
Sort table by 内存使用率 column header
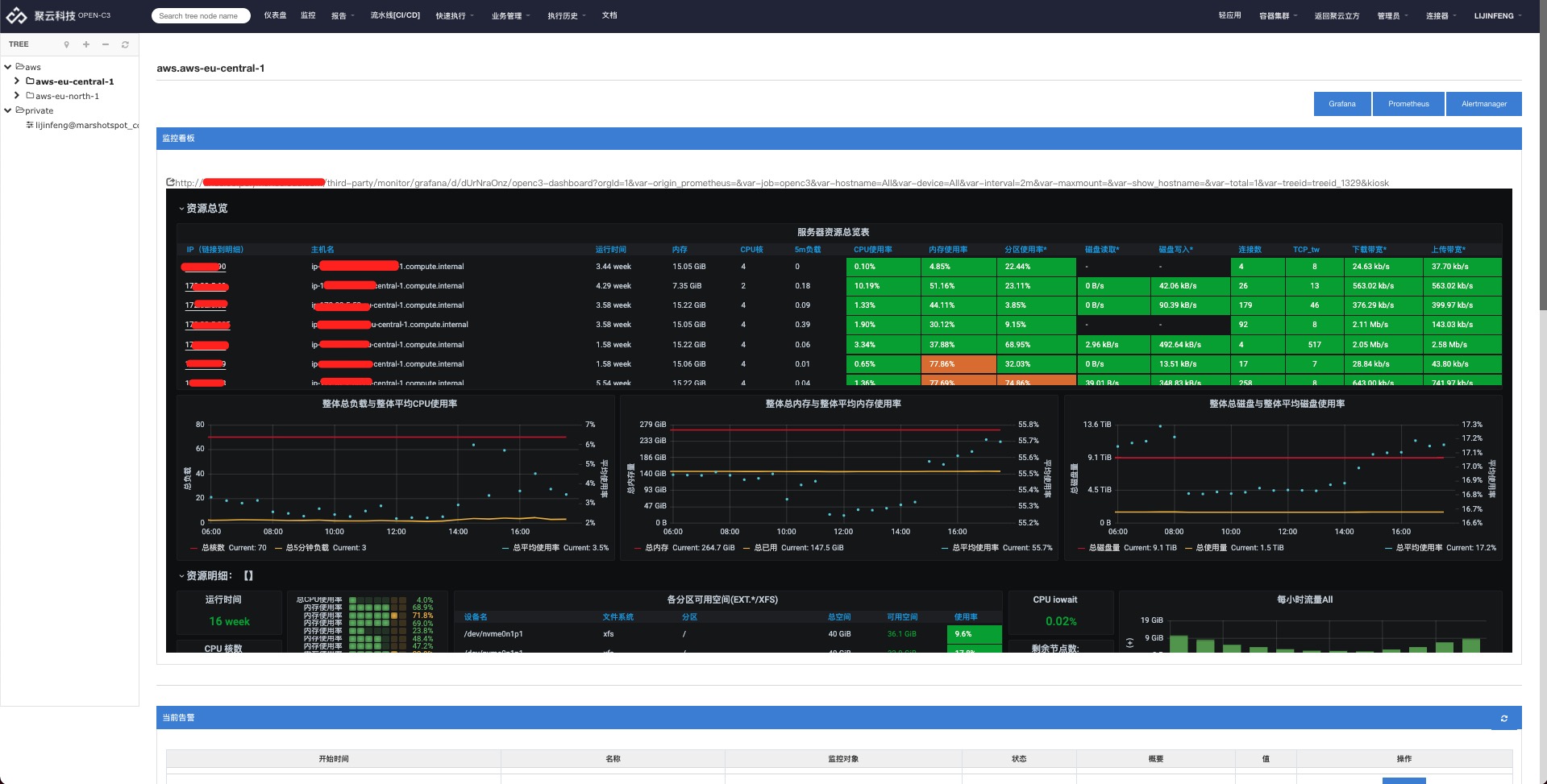[x=948, y=250]
